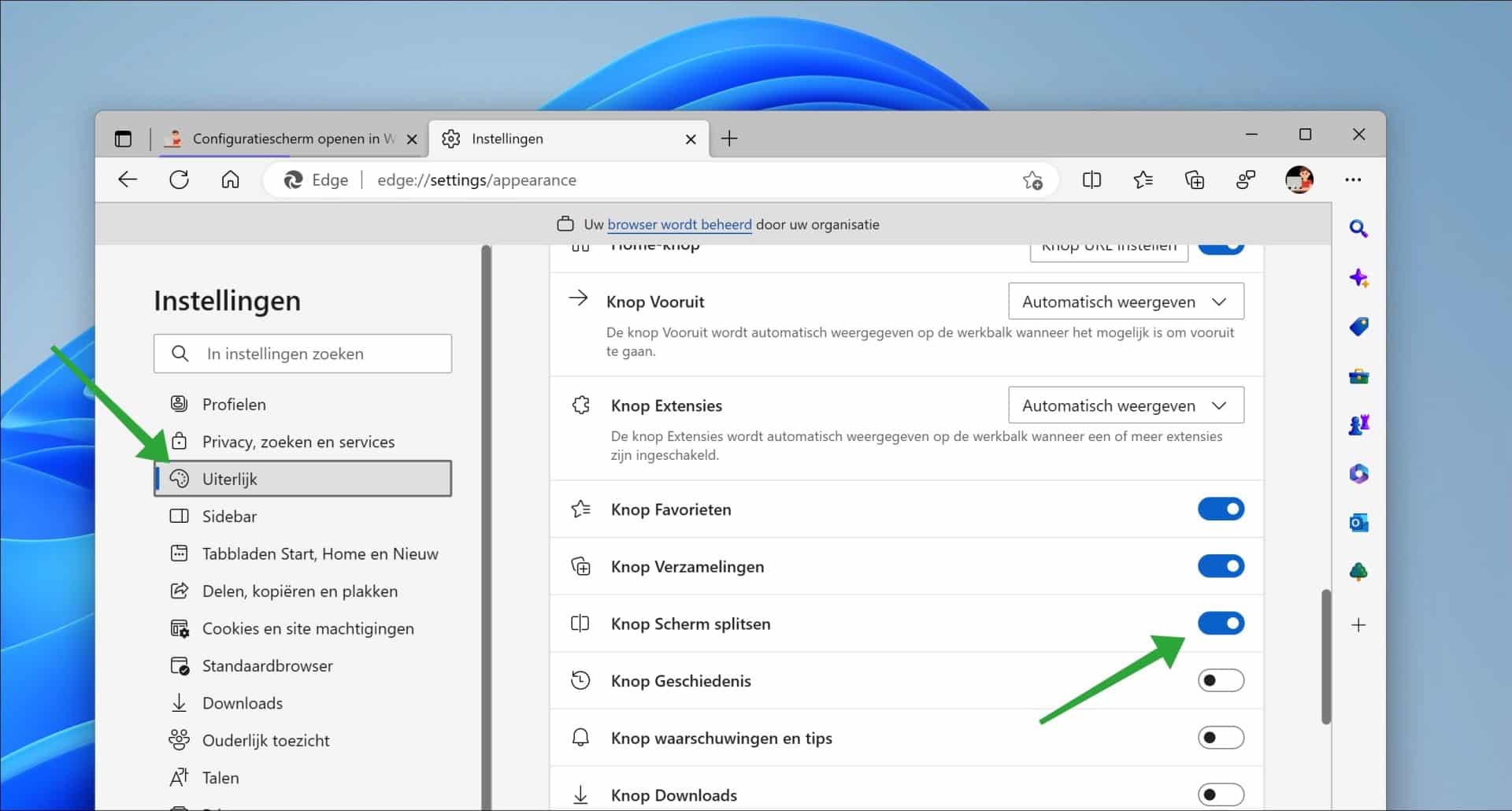This screenshot has width=1512, height=811.
Task: Switch to the Instellingen tab
Action: click(551, 139)
